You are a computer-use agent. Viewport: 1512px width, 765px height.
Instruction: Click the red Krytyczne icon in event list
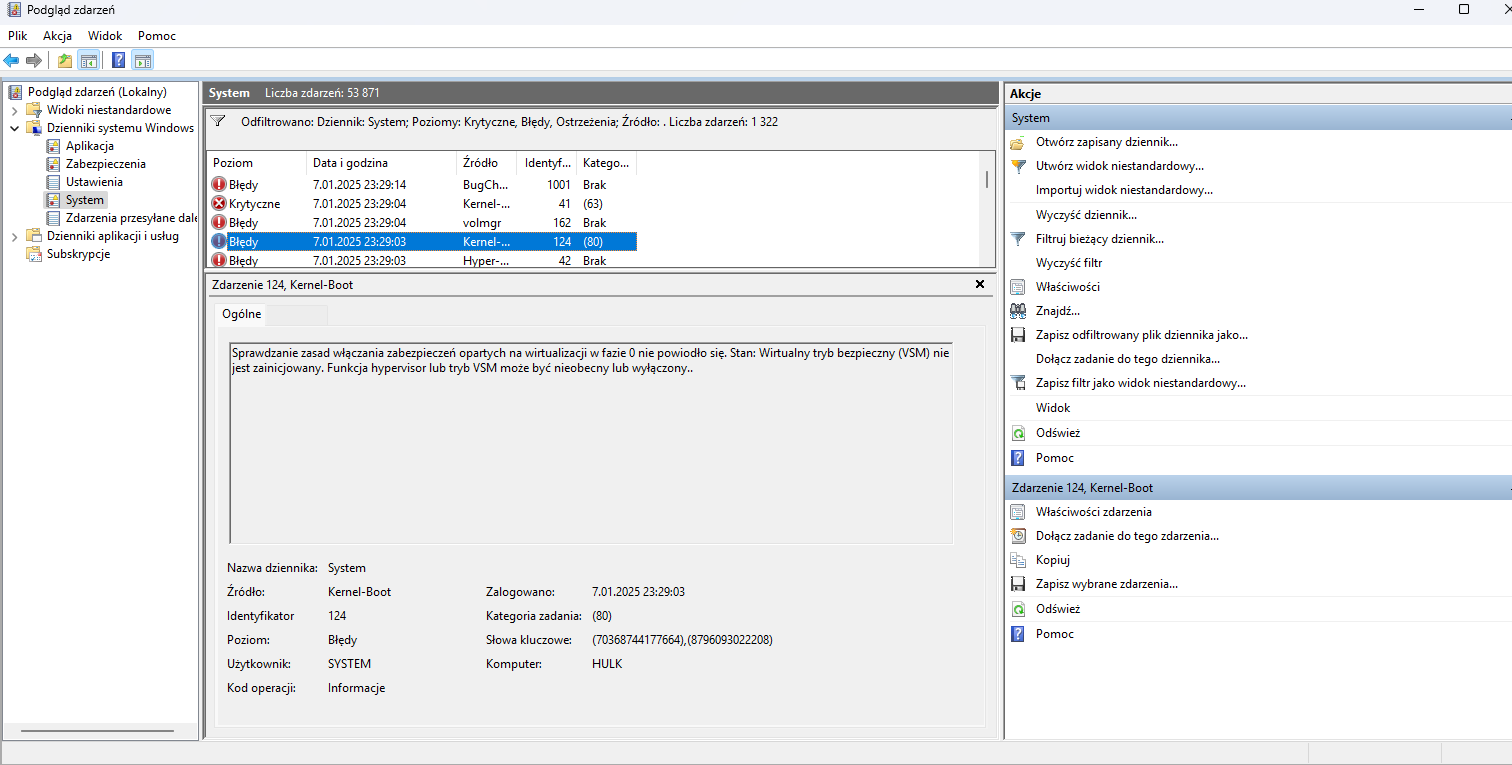pos(219,204)
